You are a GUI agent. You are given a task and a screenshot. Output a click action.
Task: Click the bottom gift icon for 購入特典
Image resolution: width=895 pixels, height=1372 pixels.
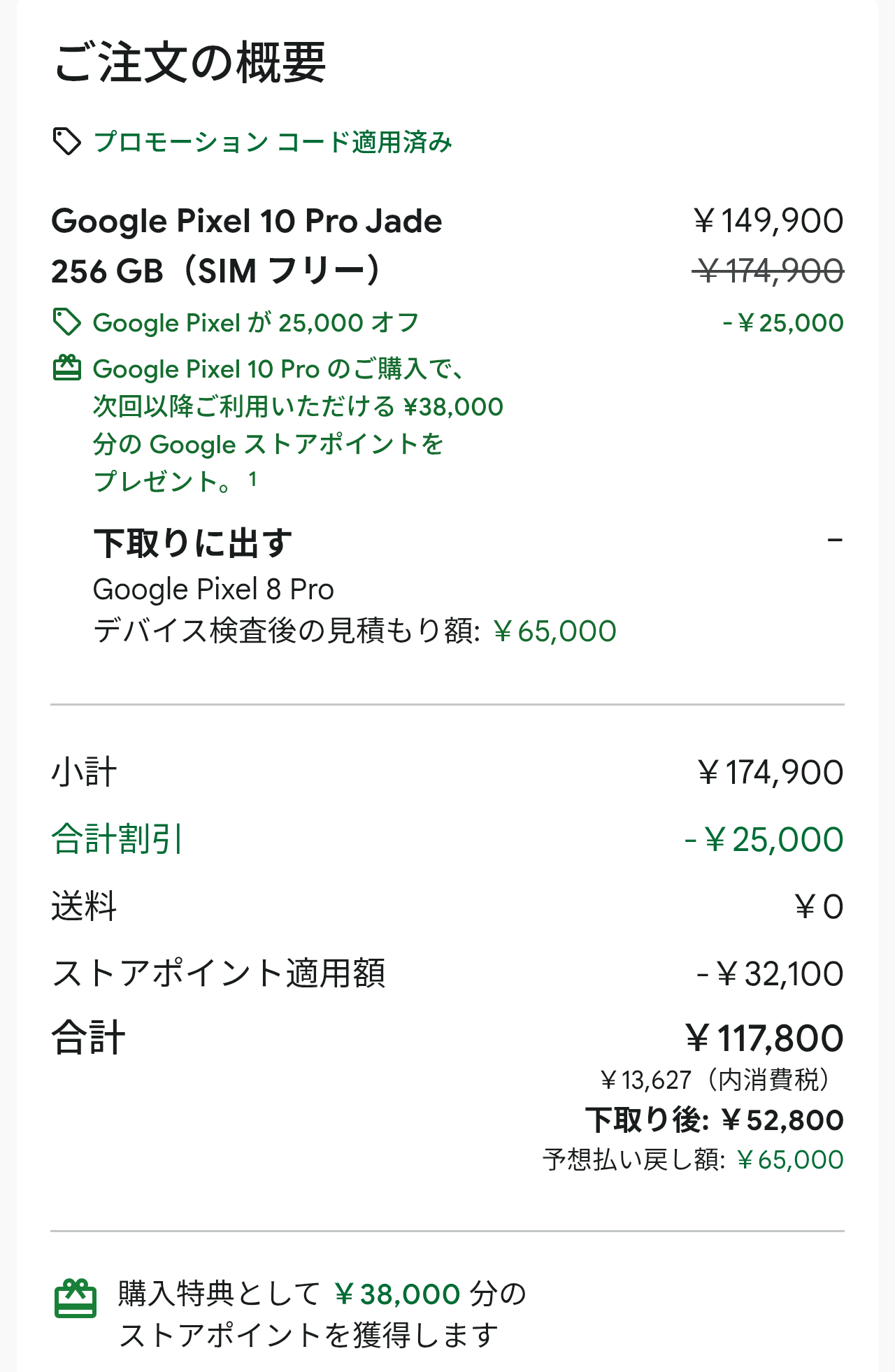pos(76,1299)
